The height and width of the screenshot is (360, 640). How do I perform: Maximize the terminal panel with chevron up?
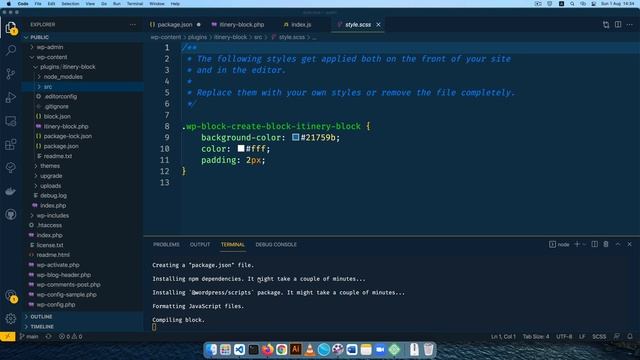(x=618, y=244)
